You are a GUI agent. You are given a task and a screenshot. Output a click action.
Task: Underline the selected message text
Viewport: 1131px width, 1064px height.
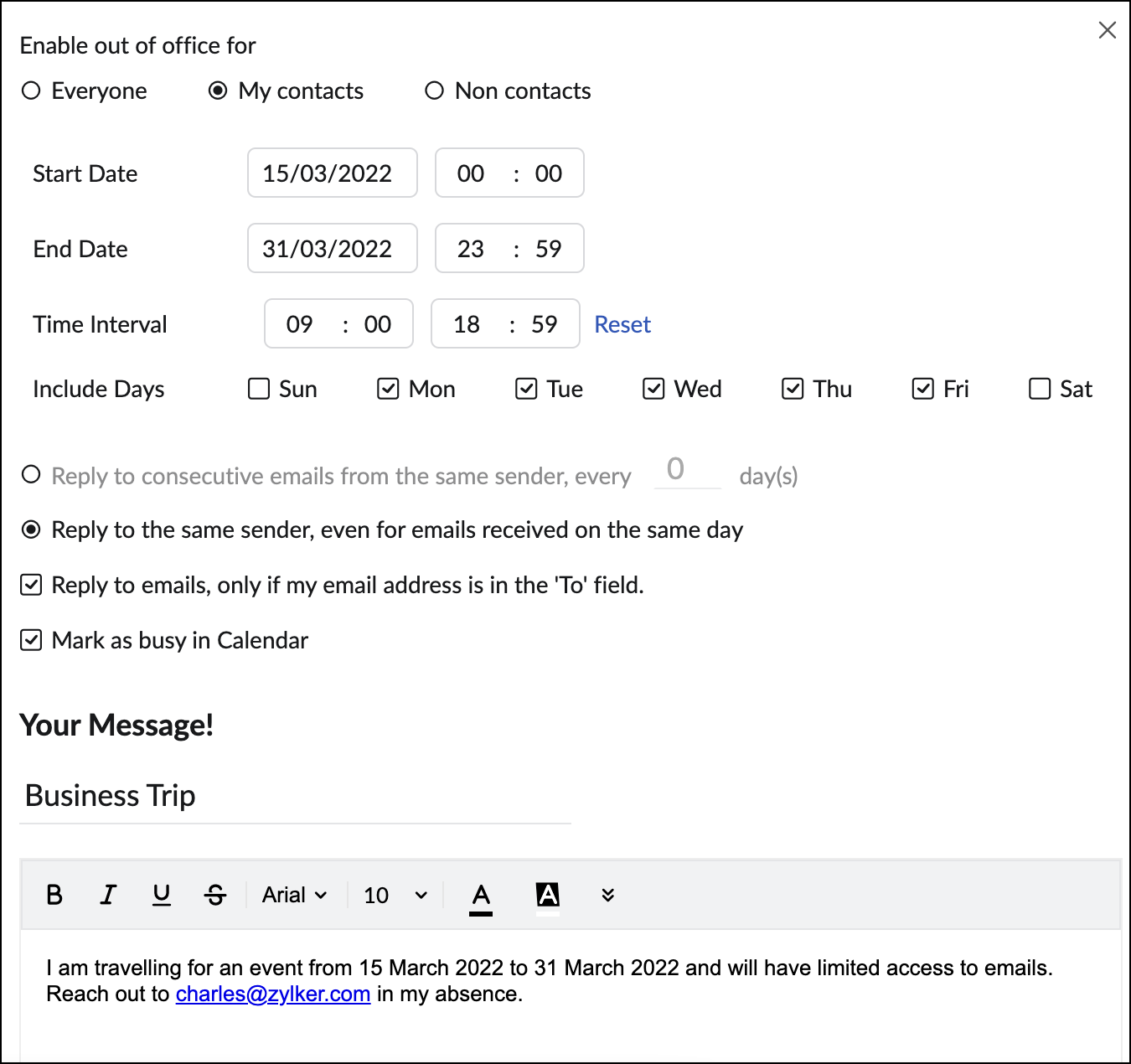162,895
